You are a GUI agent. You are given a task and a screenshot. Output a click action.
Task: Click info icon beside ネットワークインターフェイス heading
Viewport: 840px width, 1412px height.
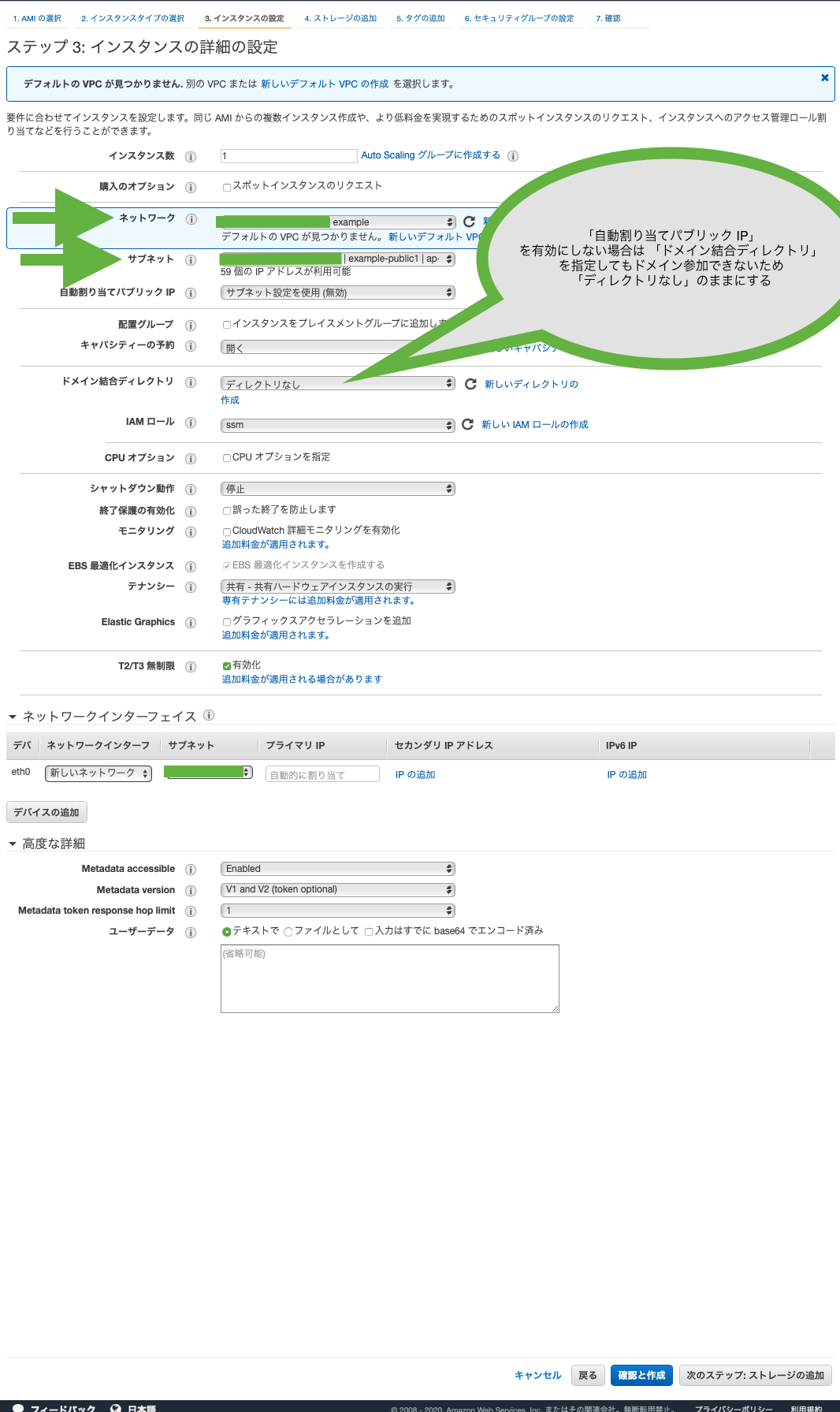click(x=209, y=715)
